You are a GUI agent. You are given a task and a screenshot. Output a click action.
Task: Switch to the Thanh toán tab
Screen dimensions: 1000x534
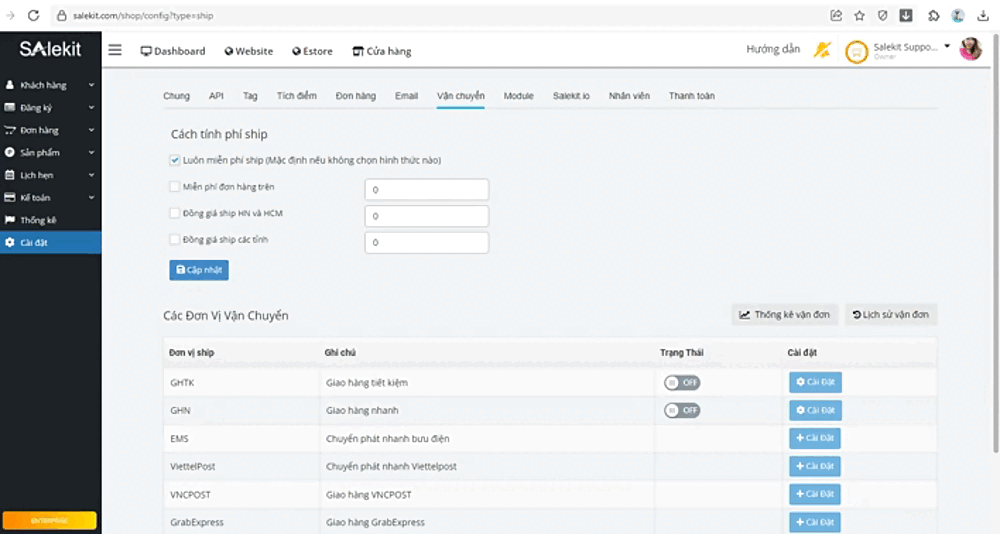click(x=691, y=96)
